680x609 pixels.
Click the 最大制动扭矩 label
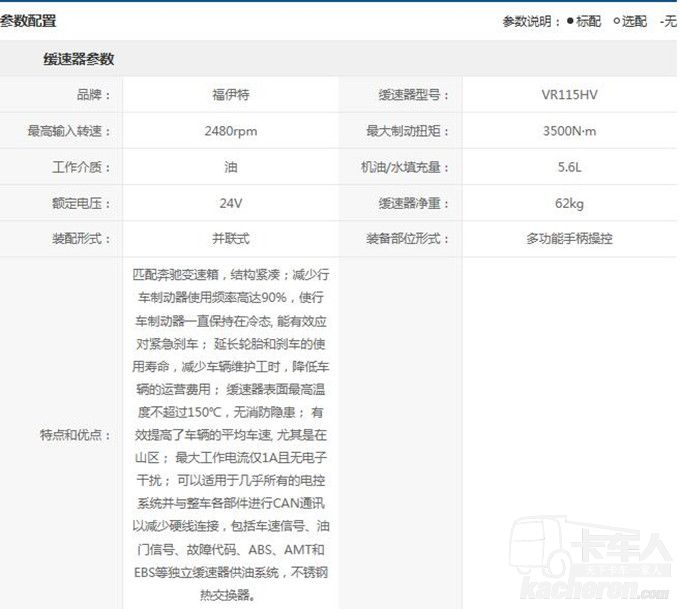pos(407,131)
